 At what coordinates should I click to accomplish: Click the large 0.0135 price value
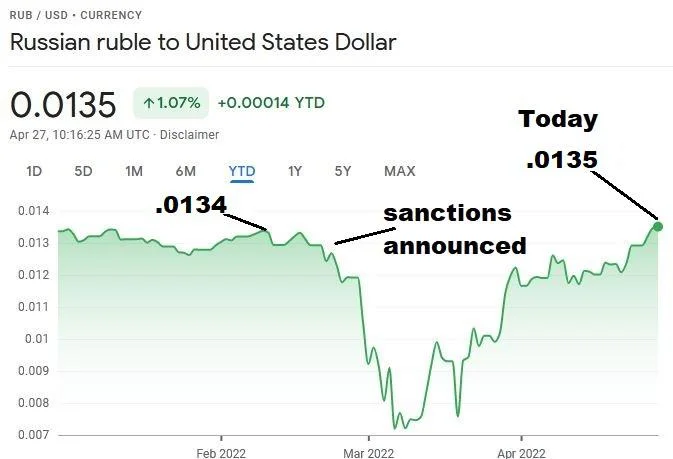[x=63, y=104]
